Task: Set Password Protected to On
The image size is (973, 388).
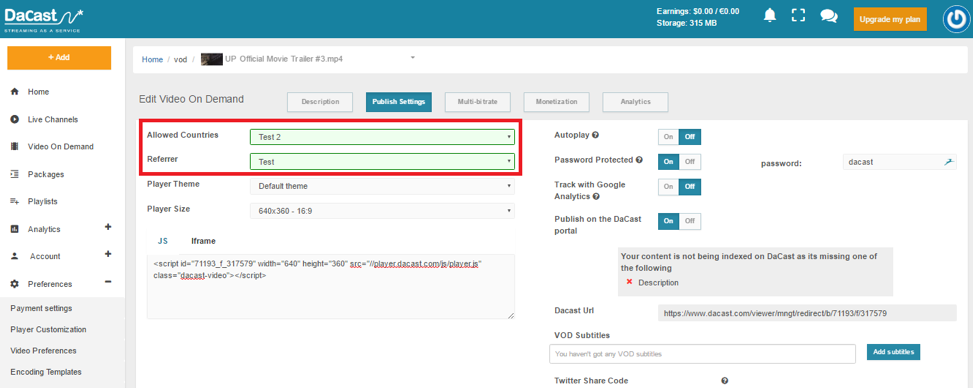Action: (668, 161)
